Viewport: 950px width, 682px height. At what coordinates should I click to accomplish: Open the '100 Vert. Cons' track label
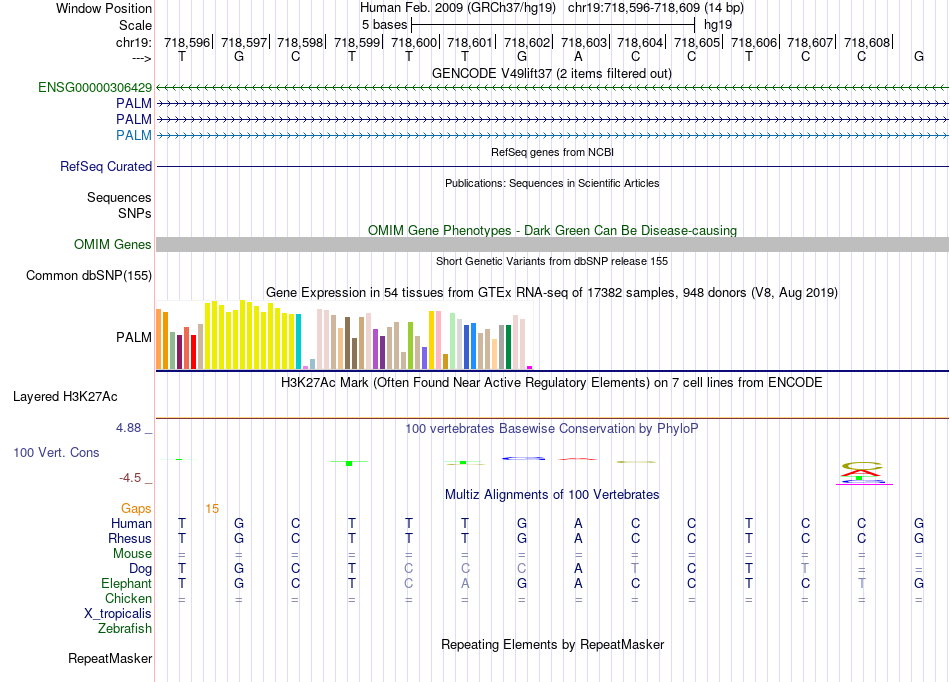click(56, 452)
